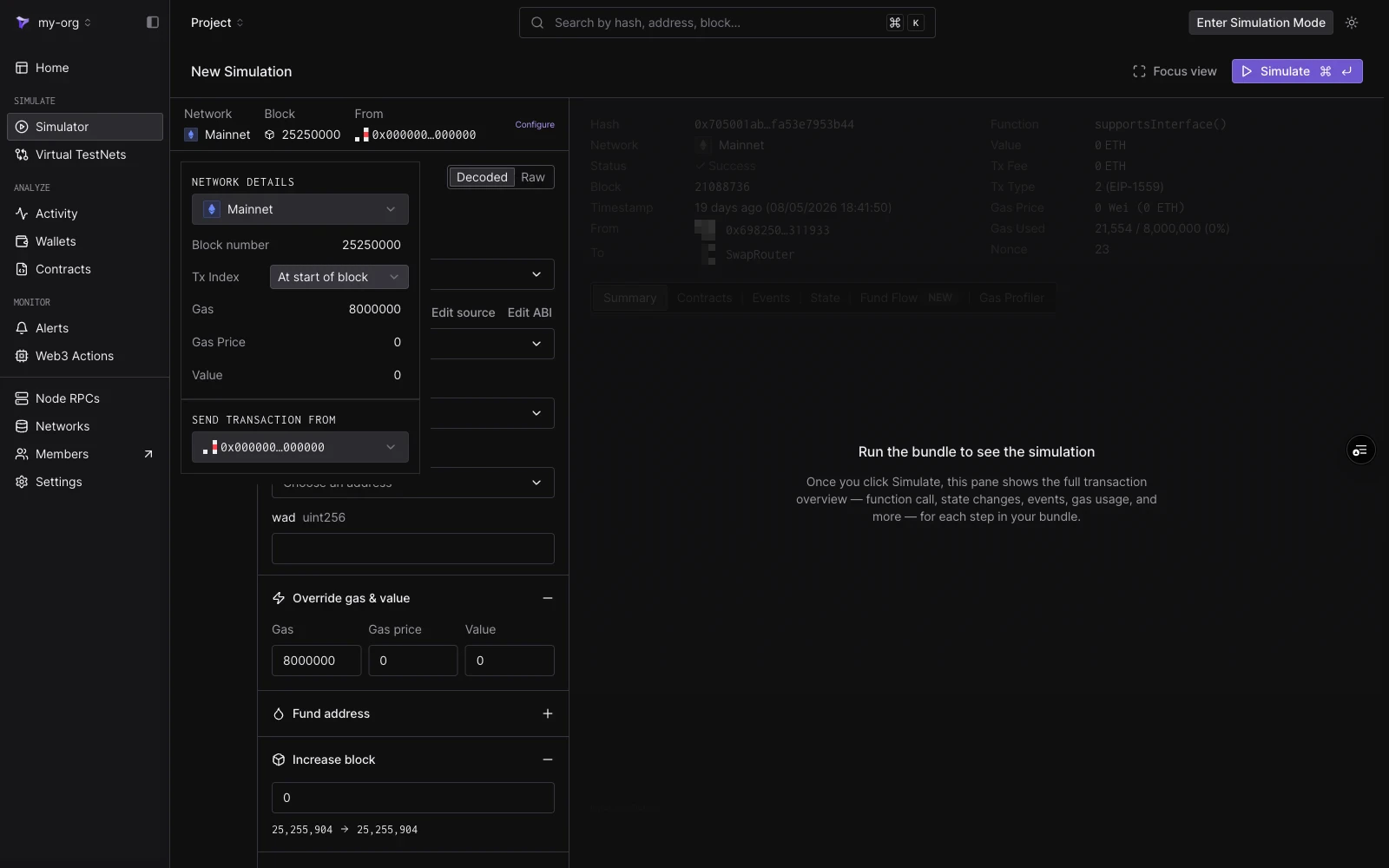1389x868 pixels.
Task: Click the Node RPCs icon
Action: [22, 398]
